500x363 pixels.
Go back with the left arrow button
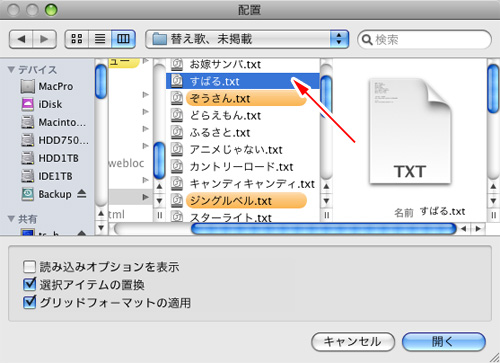[x=21, y=39]
